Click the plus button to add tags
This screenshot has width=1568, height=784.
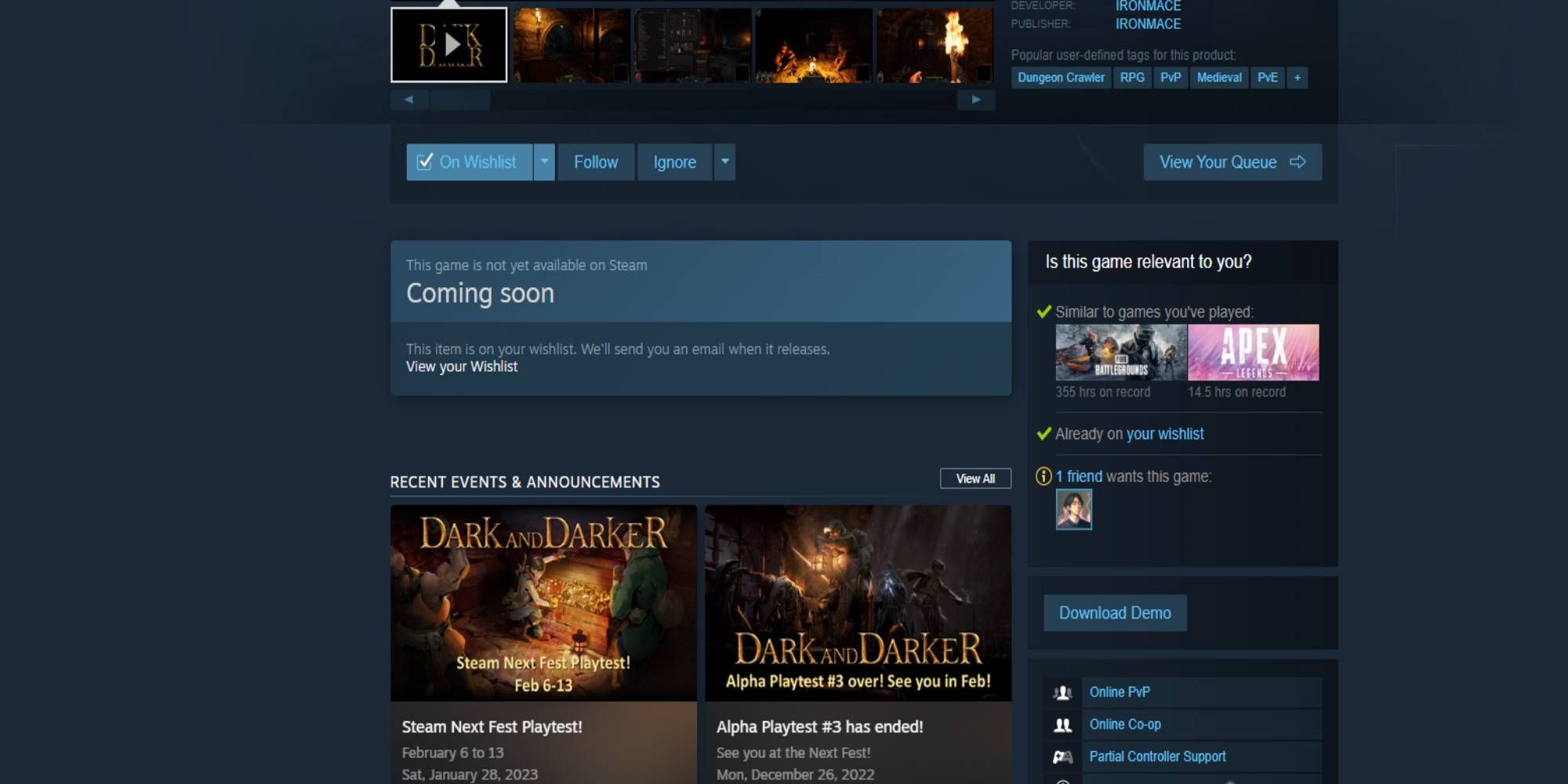coord(1298,78)
